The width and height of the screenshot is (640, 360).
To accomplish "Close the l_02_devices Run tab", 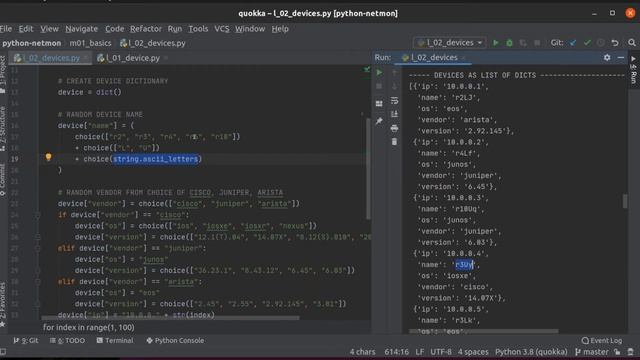I will tap(463, 58).
